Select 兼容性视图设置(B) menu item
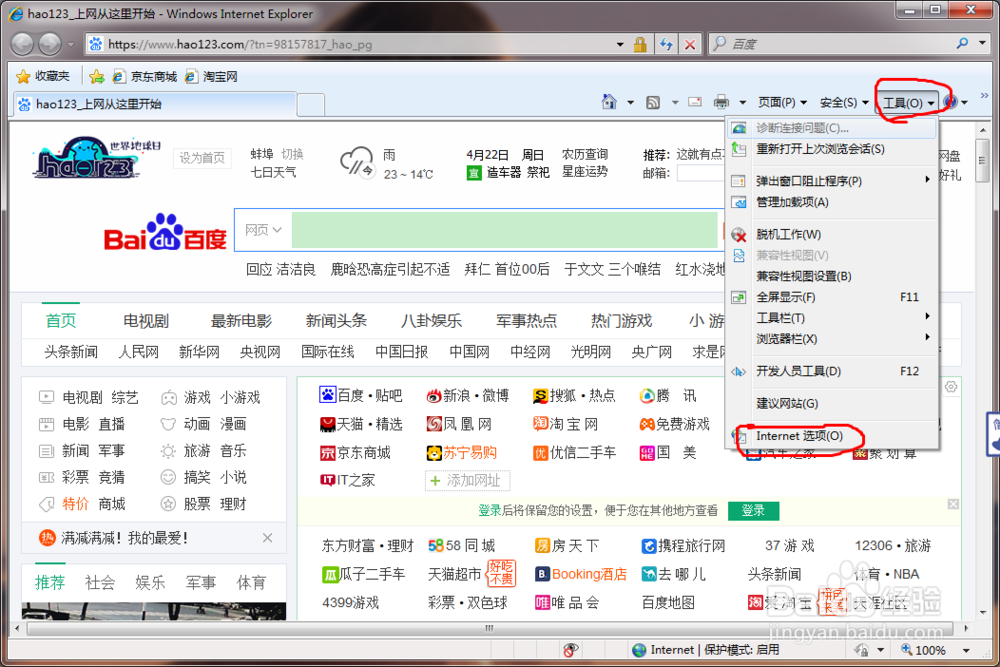1000x667 pixels. 832,276
